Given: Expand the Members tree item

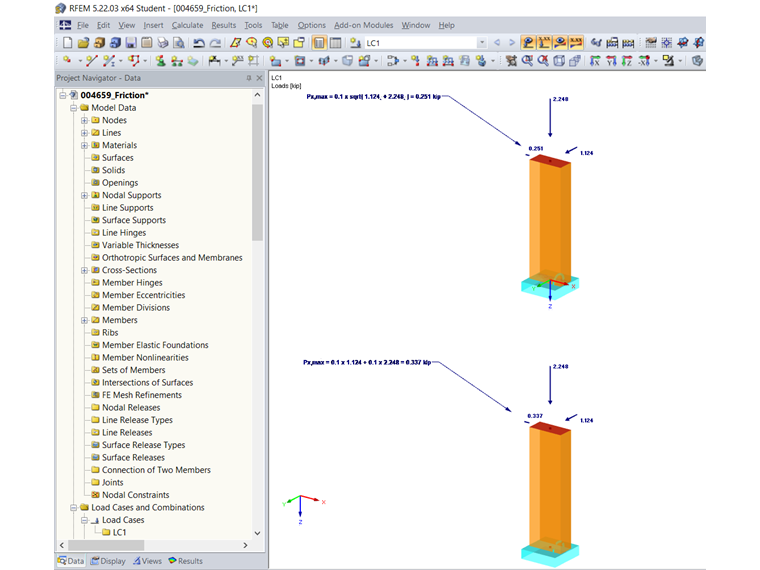Looking at the screenshot, I should (x=84, y=320).
